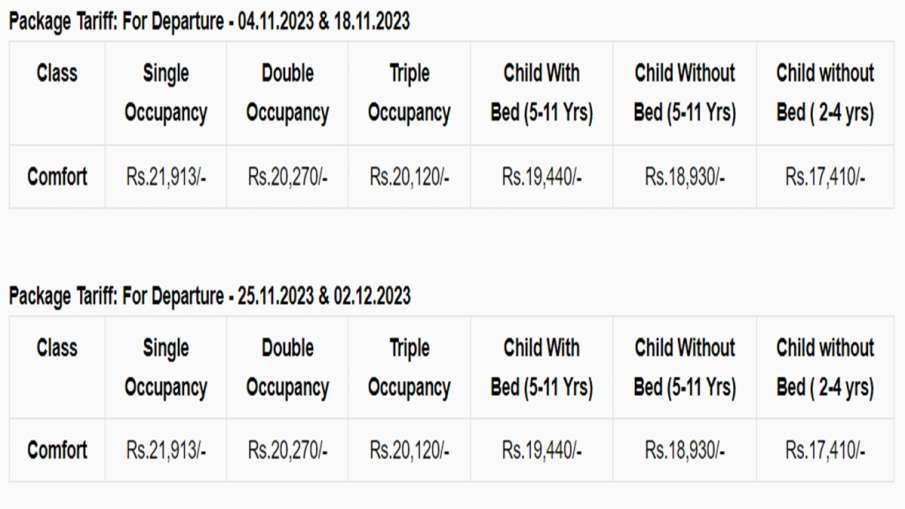Select Rs.19,440/- price in the 25.11.2023 table
This screenshot has height=509, width=905.
click(541, 450)
